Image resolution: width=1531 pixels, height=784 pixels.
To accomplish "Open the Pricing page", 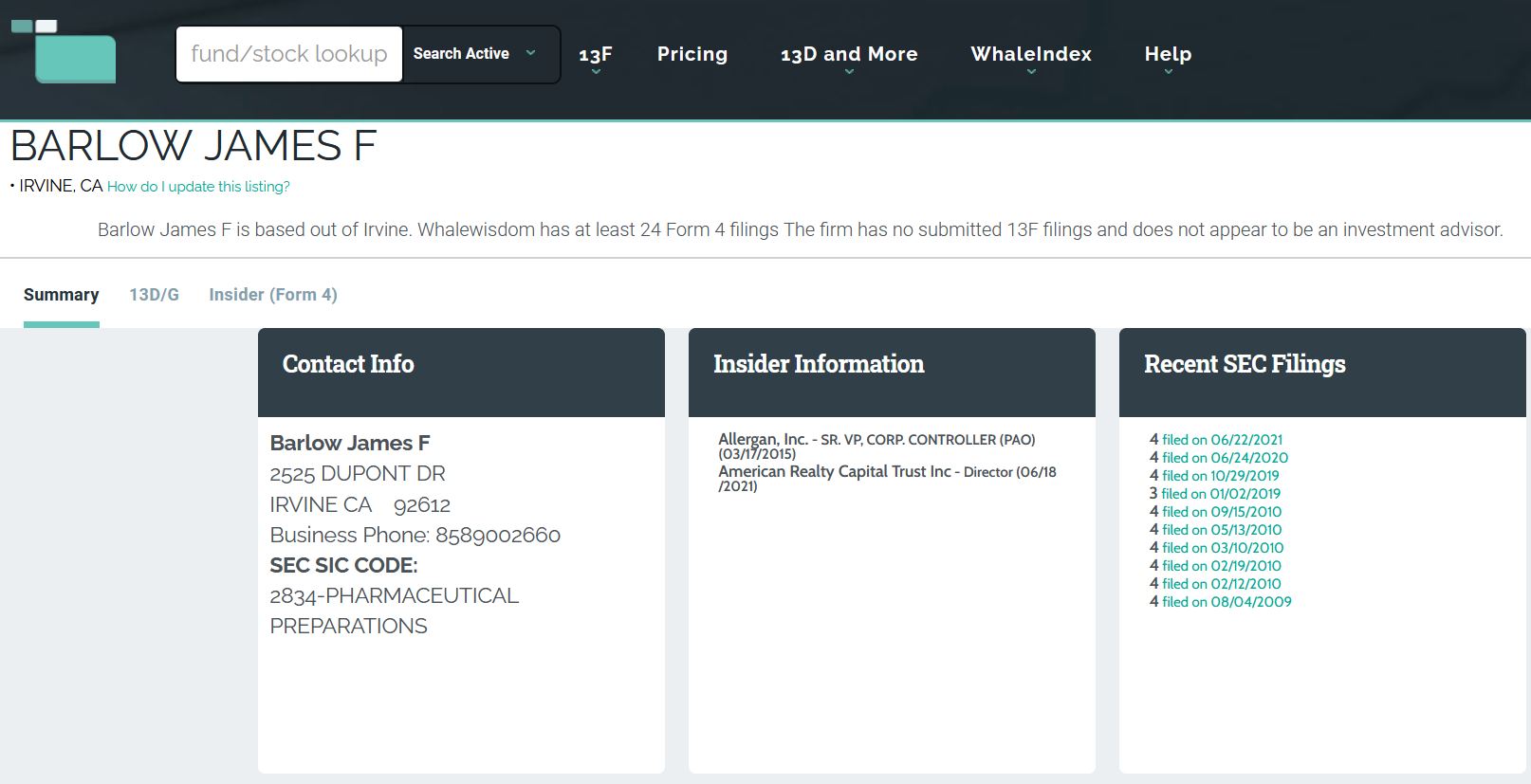I will point(692,54).
